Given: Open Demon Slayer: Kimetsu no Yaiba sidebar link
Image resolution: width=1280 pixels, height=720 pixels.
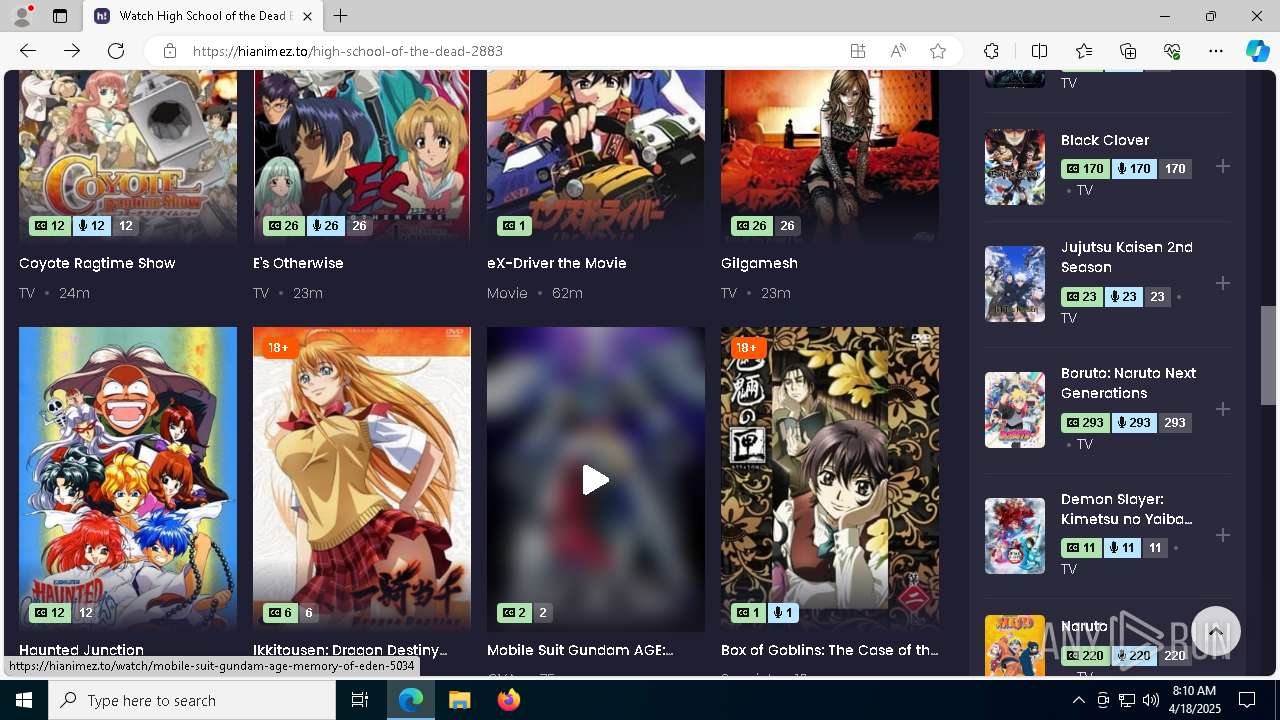Looking at the screenshot, I should (x=1127, y=509).
